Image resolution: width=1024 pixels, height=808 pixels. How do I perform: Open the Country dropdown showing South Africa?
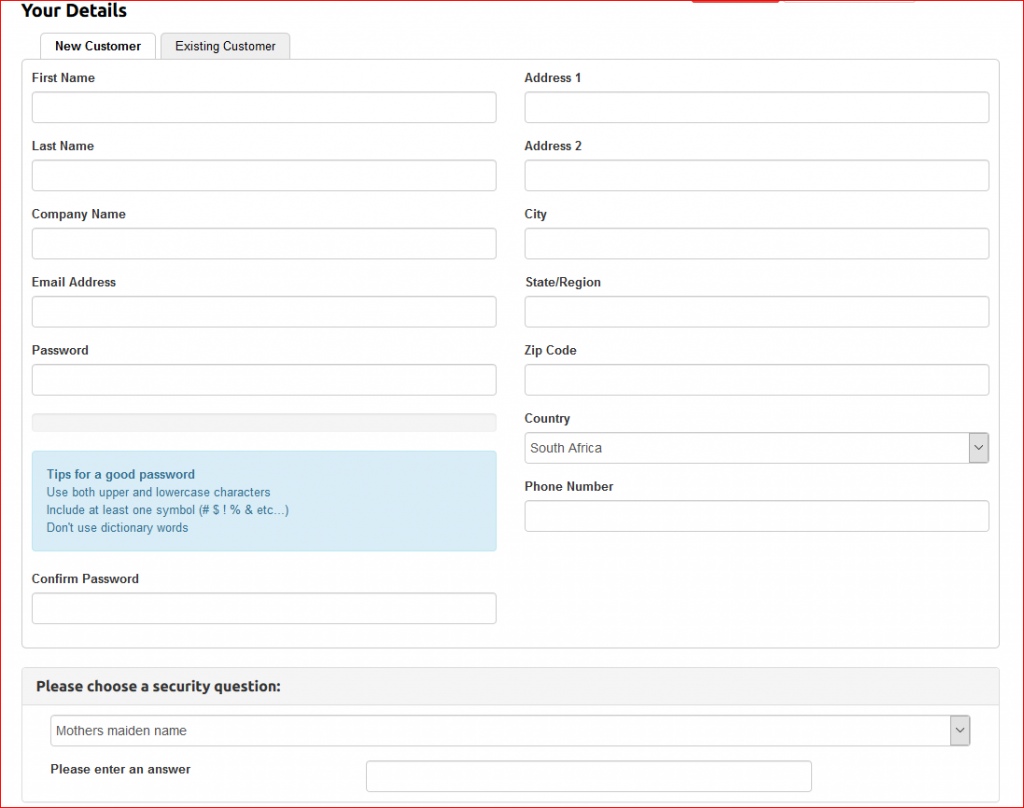point(746,448)
